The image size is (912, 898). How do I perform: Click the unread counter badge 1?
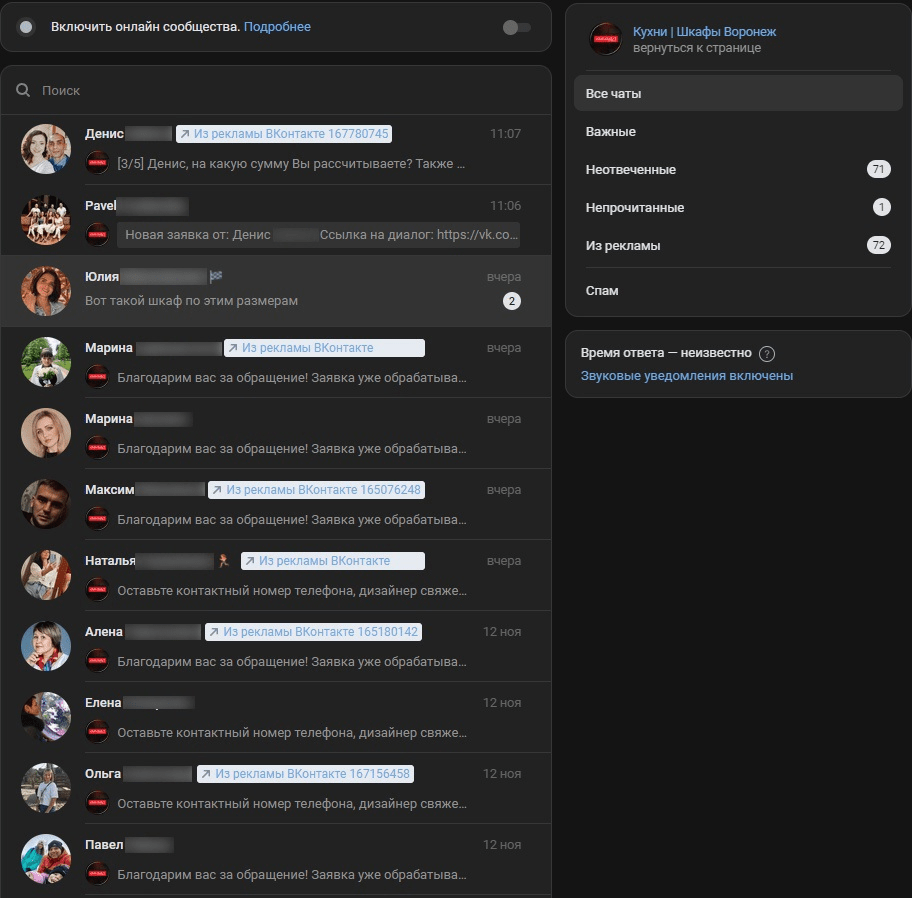pyautogui.click(x=882, y=207)
